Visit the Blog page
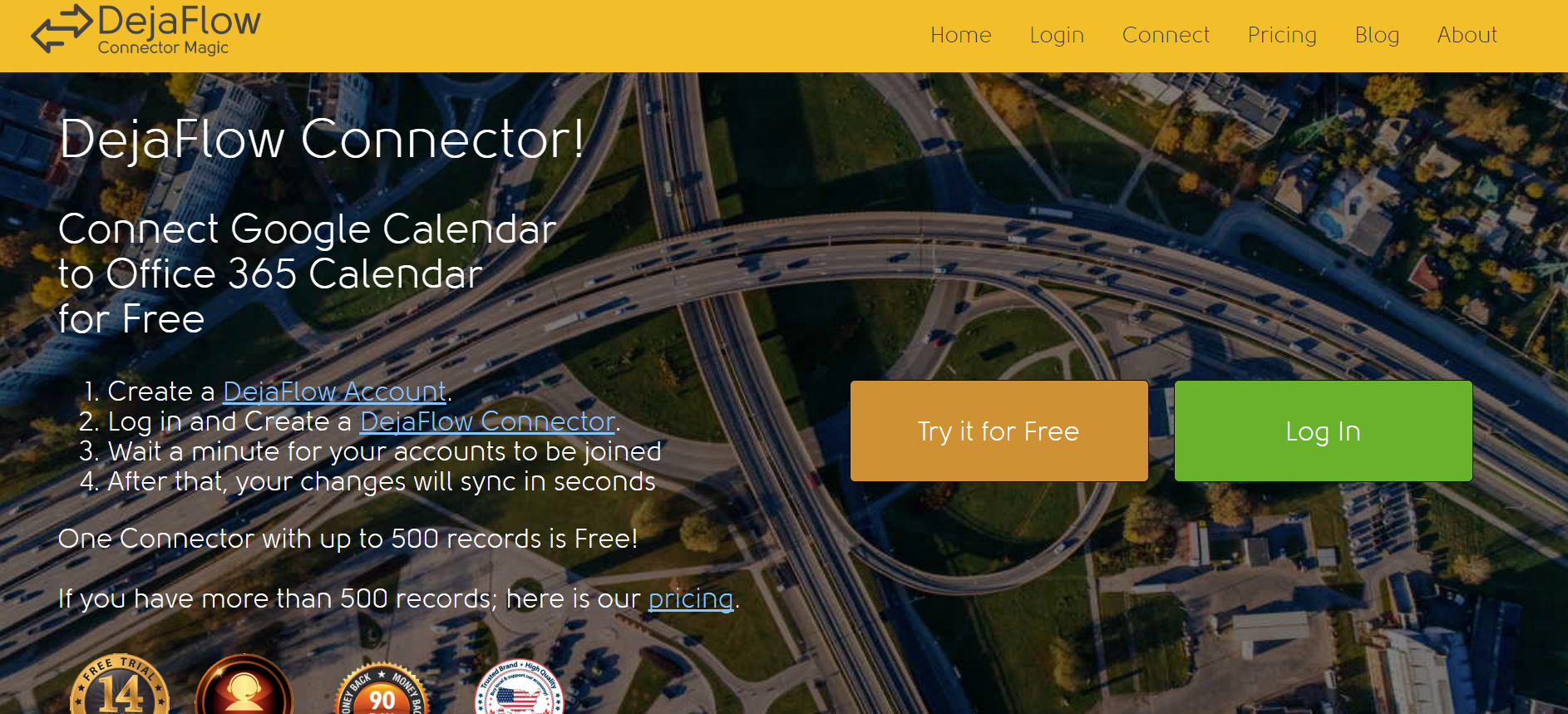This screenshot has width=1568, height=714. (x=1377, y=36)
